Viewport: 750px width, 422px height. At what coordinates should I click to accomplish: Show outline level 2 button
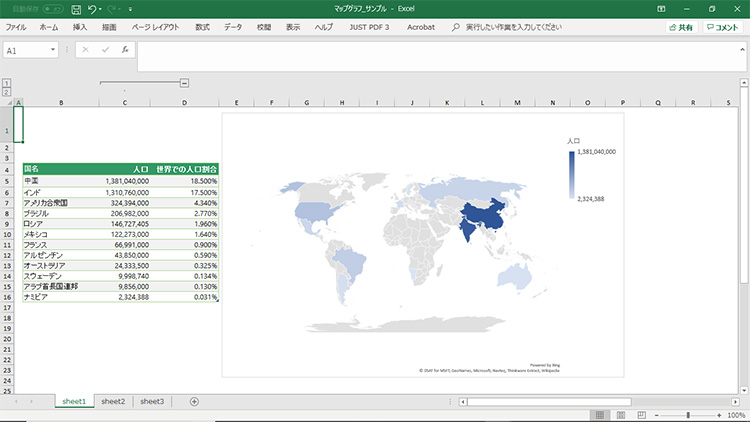7,92
